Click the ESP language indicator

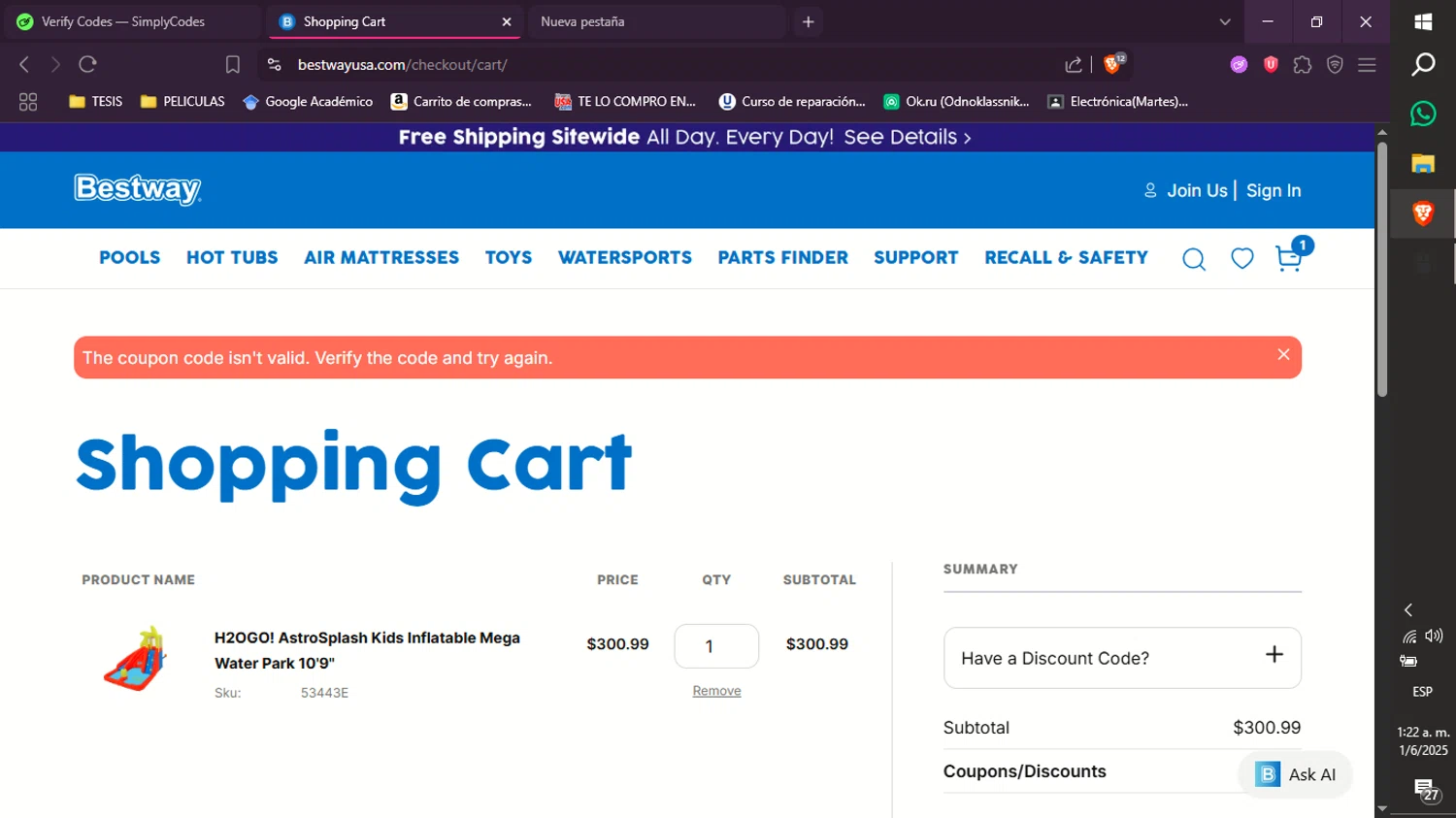1422,692
